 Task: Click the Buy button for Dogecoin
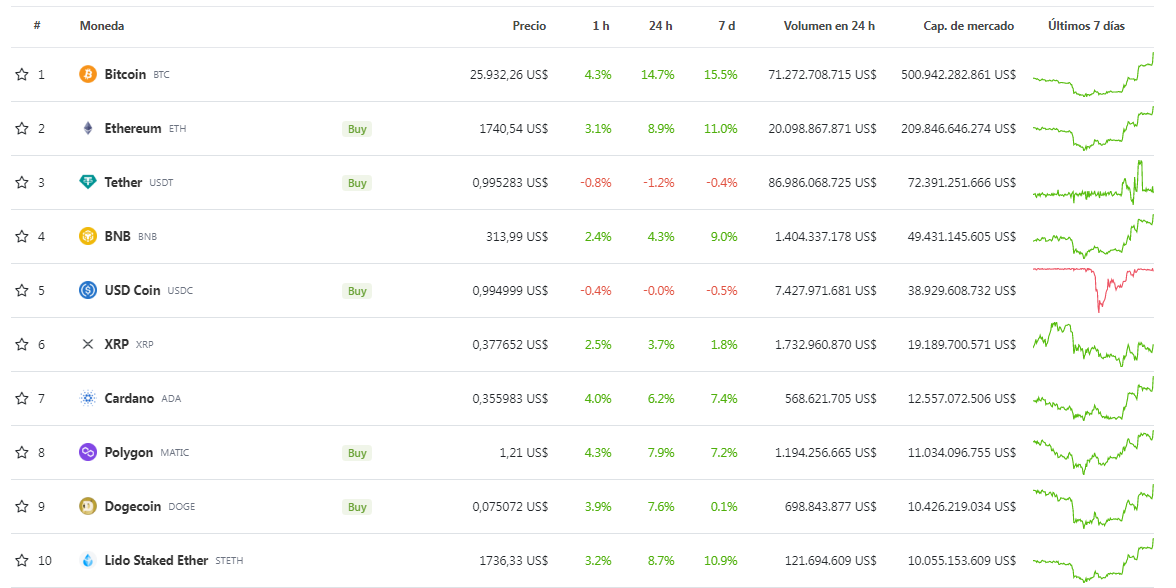[357, 506]
